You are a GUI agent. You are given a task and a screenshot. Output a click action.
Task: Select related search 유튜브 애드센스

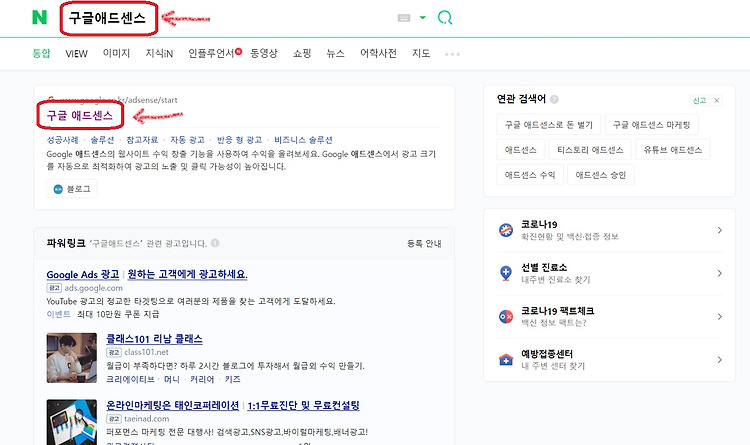(673, 150)
